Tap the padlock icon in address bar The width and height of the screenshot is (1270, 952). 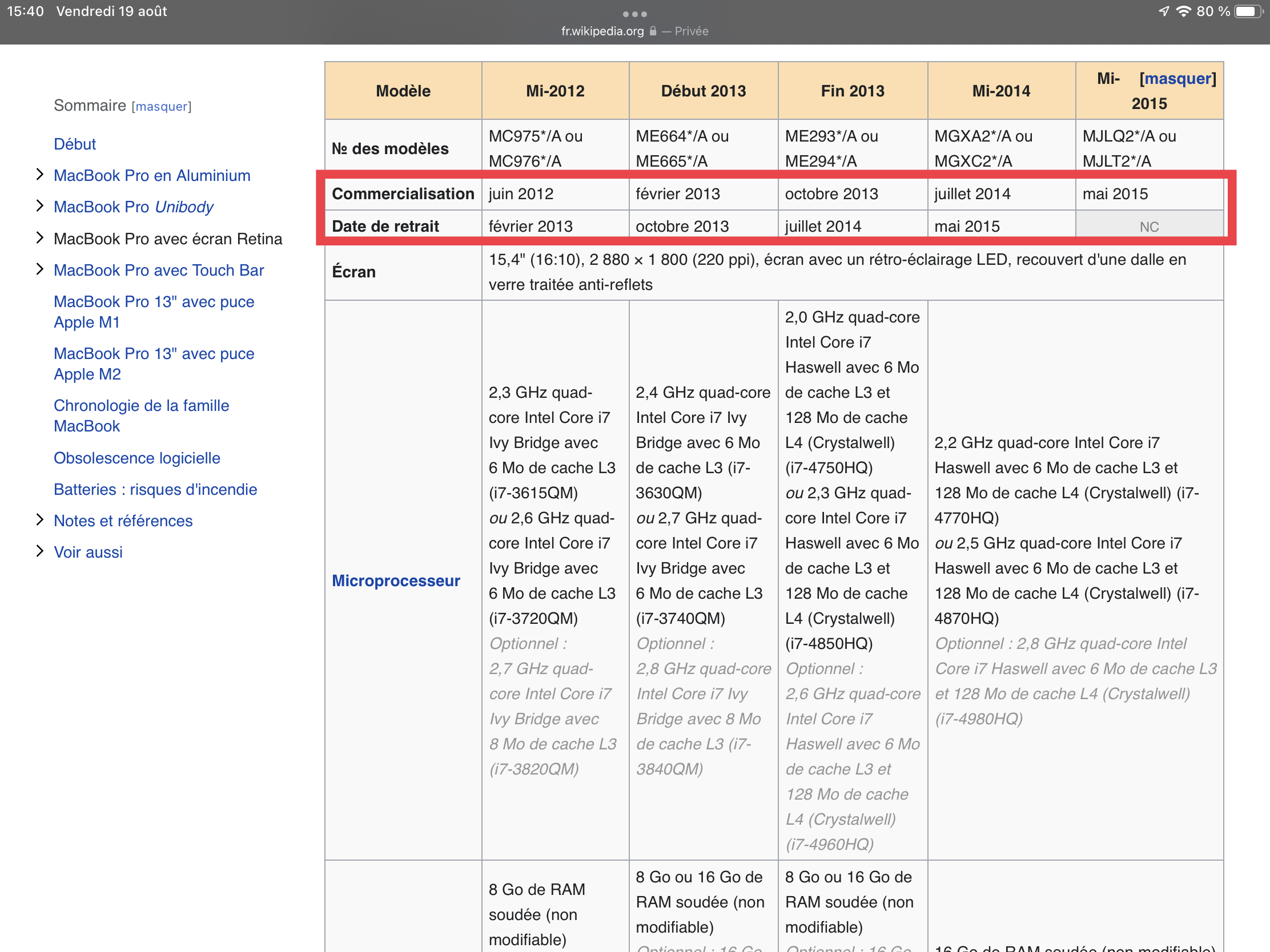coord(653,31)
